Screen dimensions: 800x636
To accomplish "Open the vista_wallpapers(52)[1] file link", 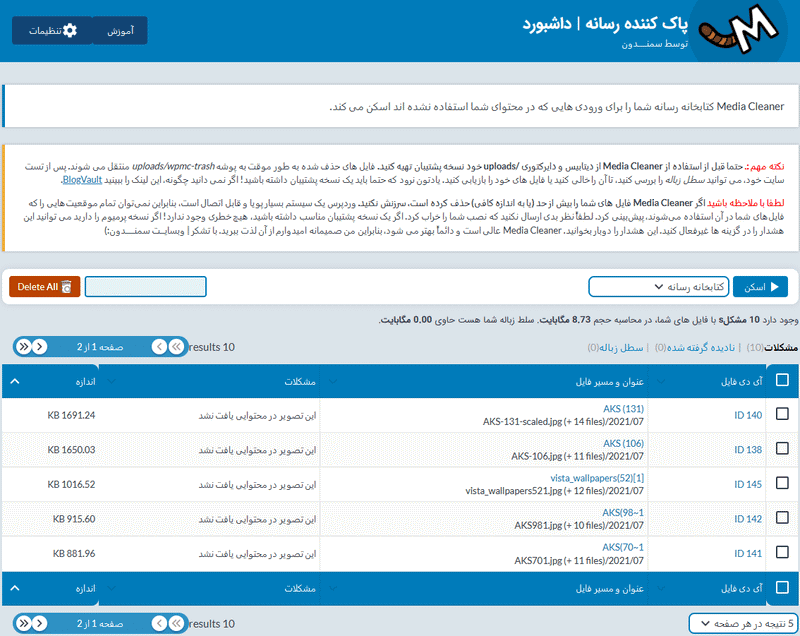I will click(597, 478).
